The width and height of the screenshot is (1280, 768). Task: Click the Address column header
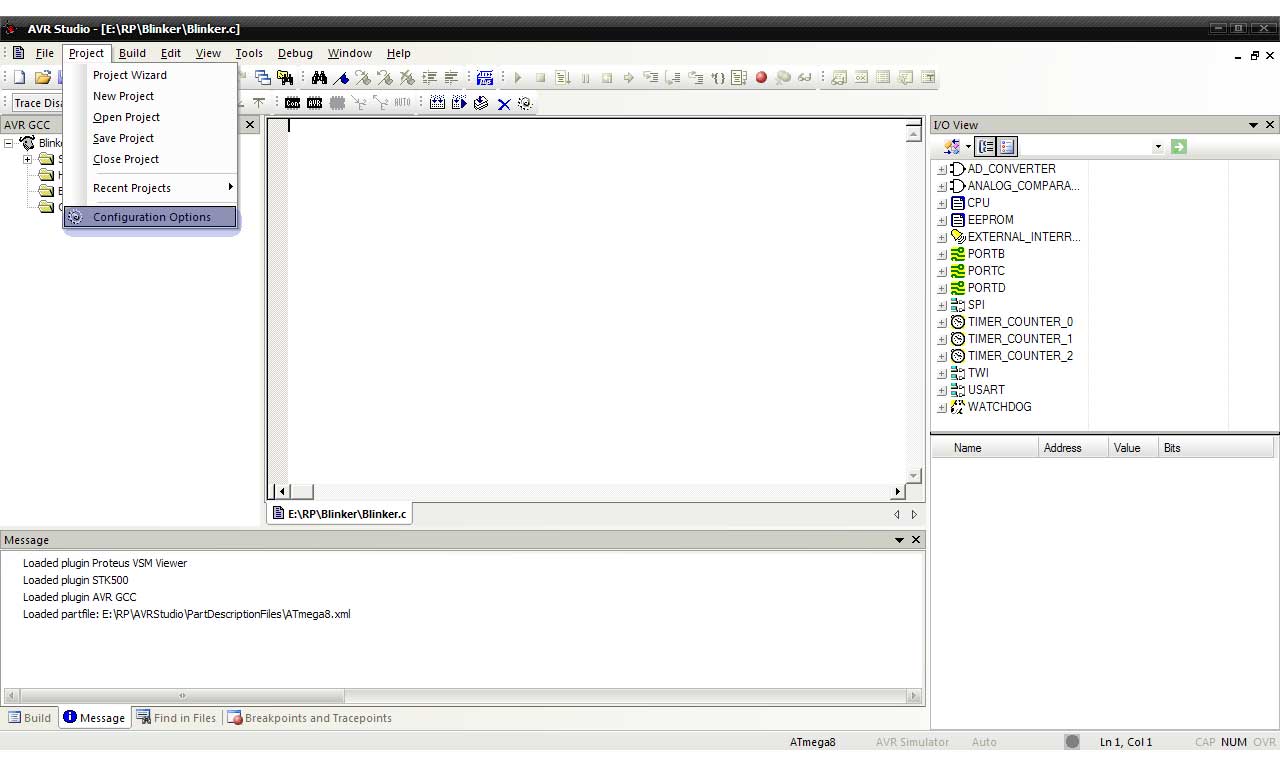[x=1073, y=448]
